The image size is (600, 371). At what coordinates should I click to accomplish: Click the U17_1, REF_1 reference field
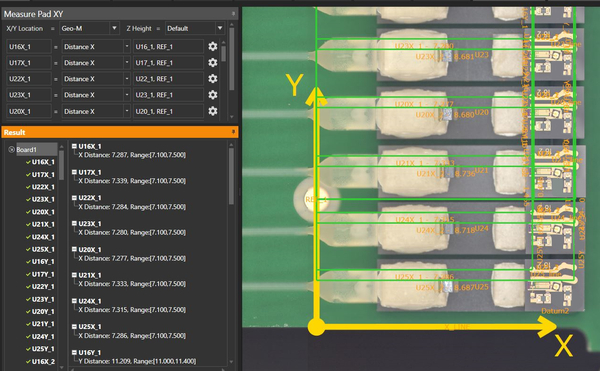168,63
